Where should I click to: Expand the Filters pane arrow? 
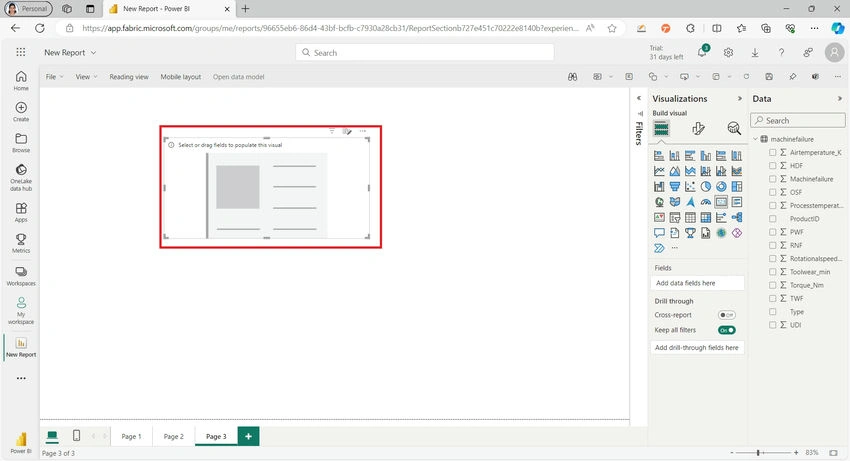(639, 98)
